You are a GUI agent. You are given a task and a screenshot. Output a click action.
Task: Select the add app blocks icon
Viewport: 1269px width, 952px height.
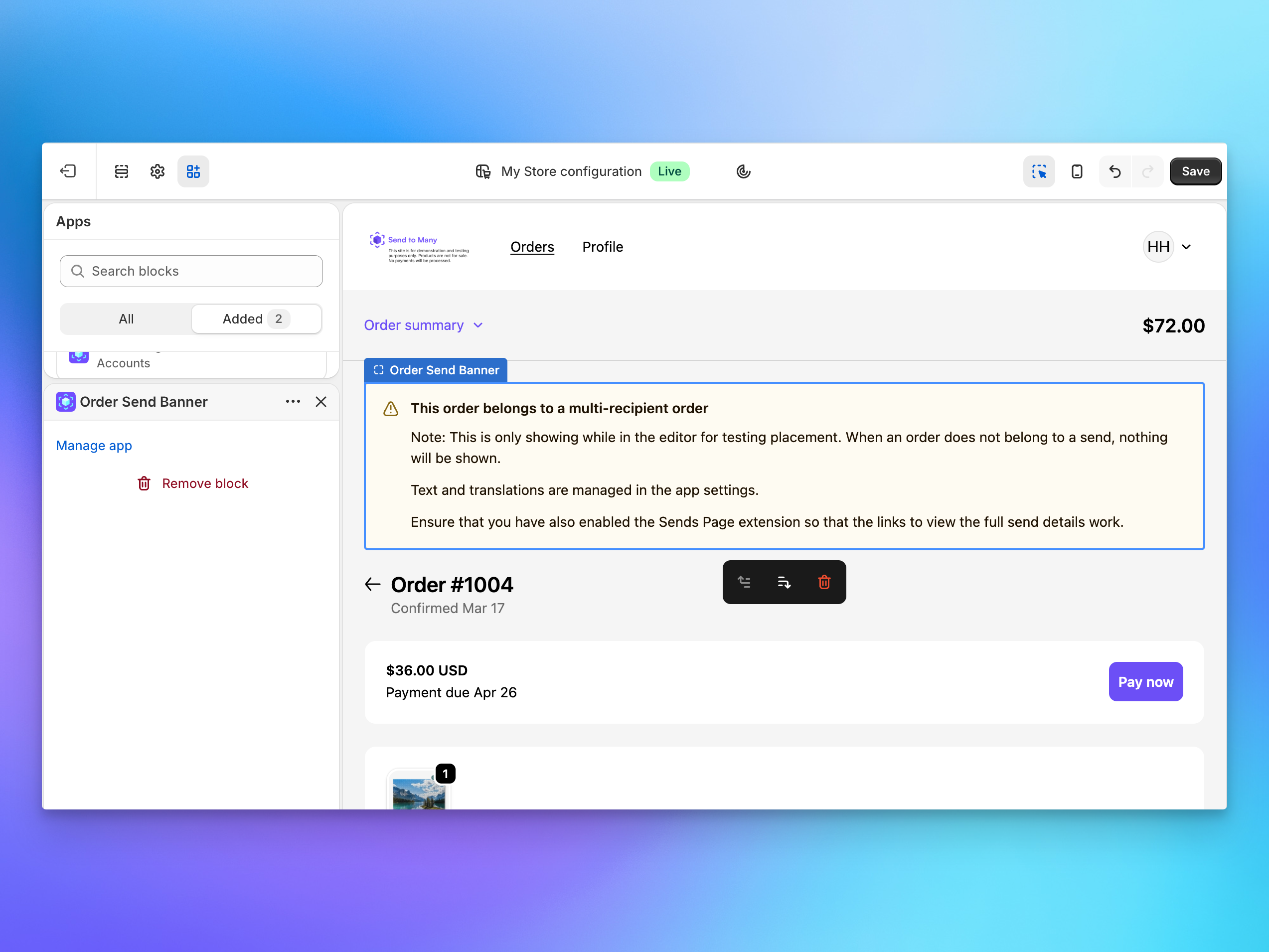coord(193,171)
